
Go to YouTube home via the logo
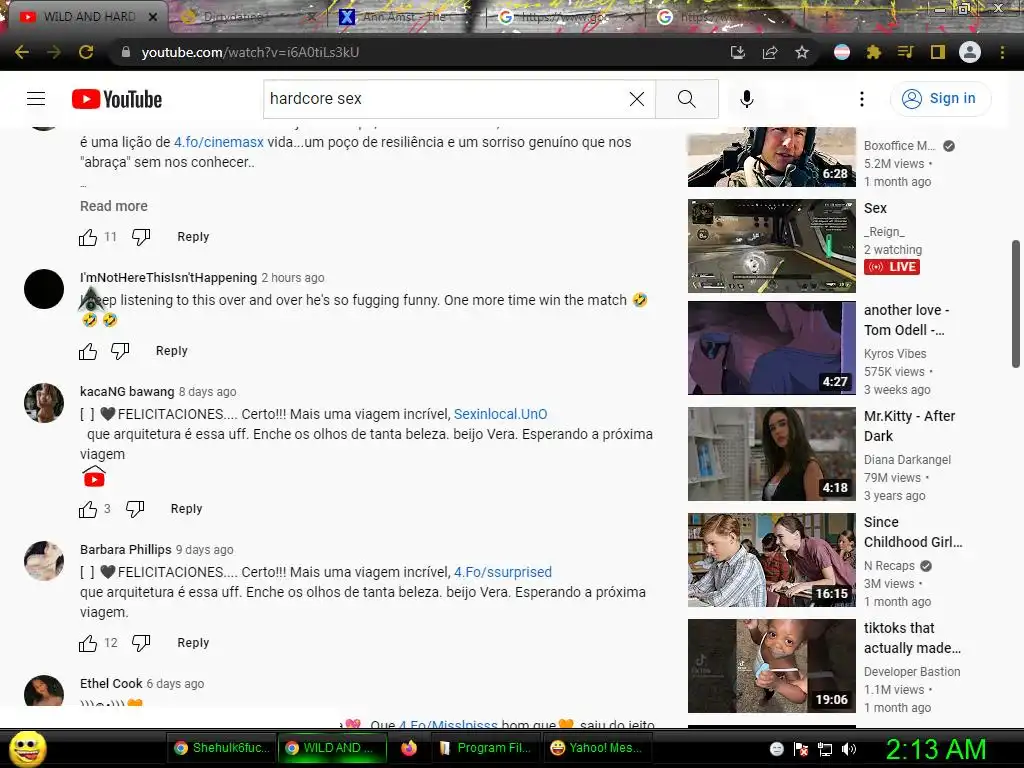(117, 99)
